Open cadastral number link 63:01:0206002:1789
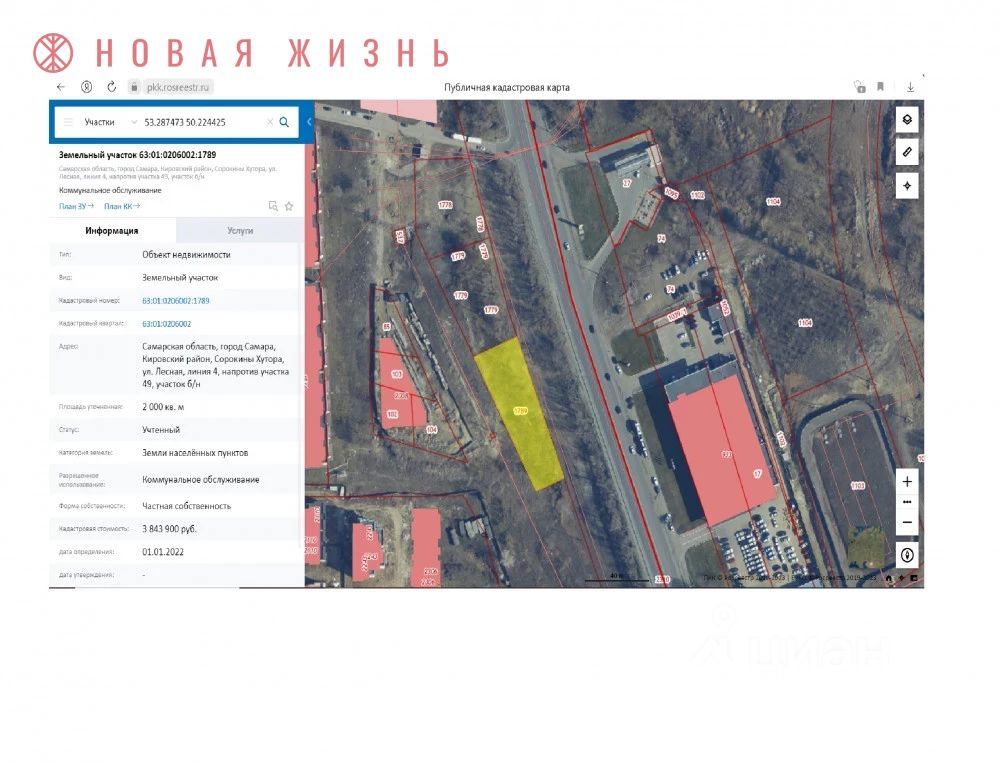This screenshot has width=1000, height=764. (175, 300)
